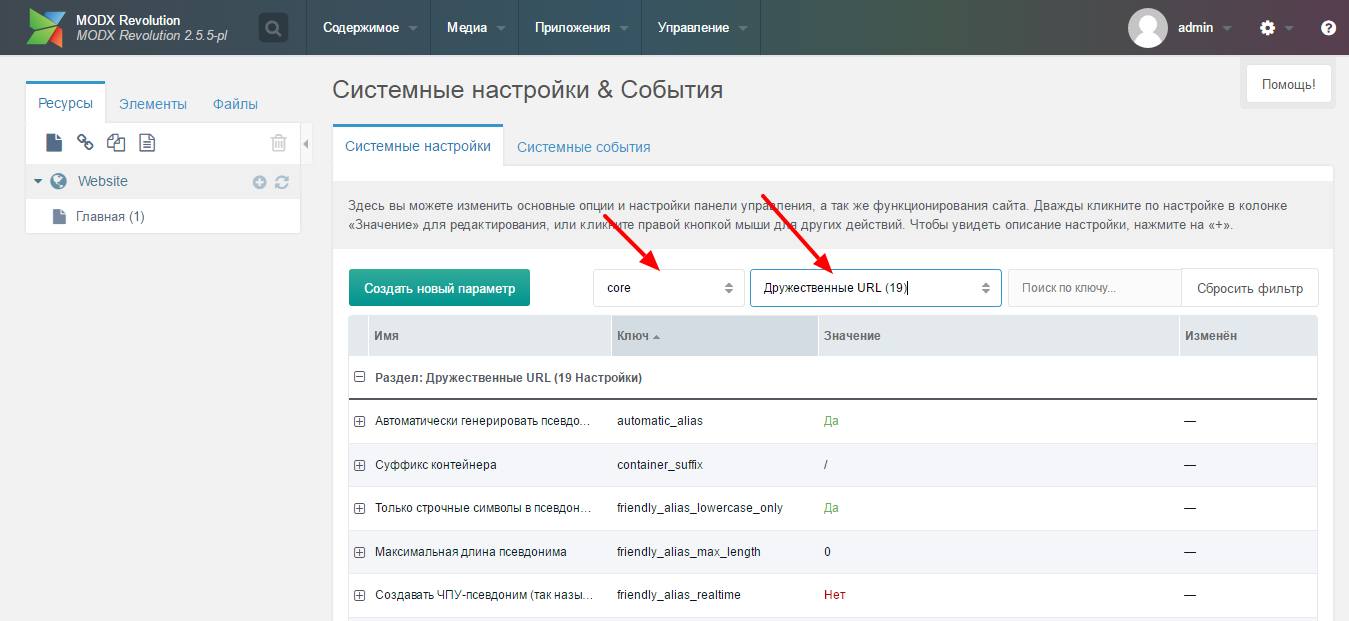Click the / value for container_suffix

tap(826, 465)
